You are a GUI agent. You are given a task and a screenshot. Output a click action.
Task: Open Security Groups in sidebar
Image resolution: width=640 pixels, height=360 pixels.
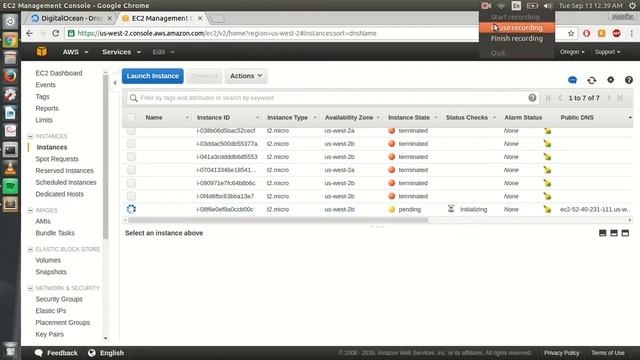point(59,299)
